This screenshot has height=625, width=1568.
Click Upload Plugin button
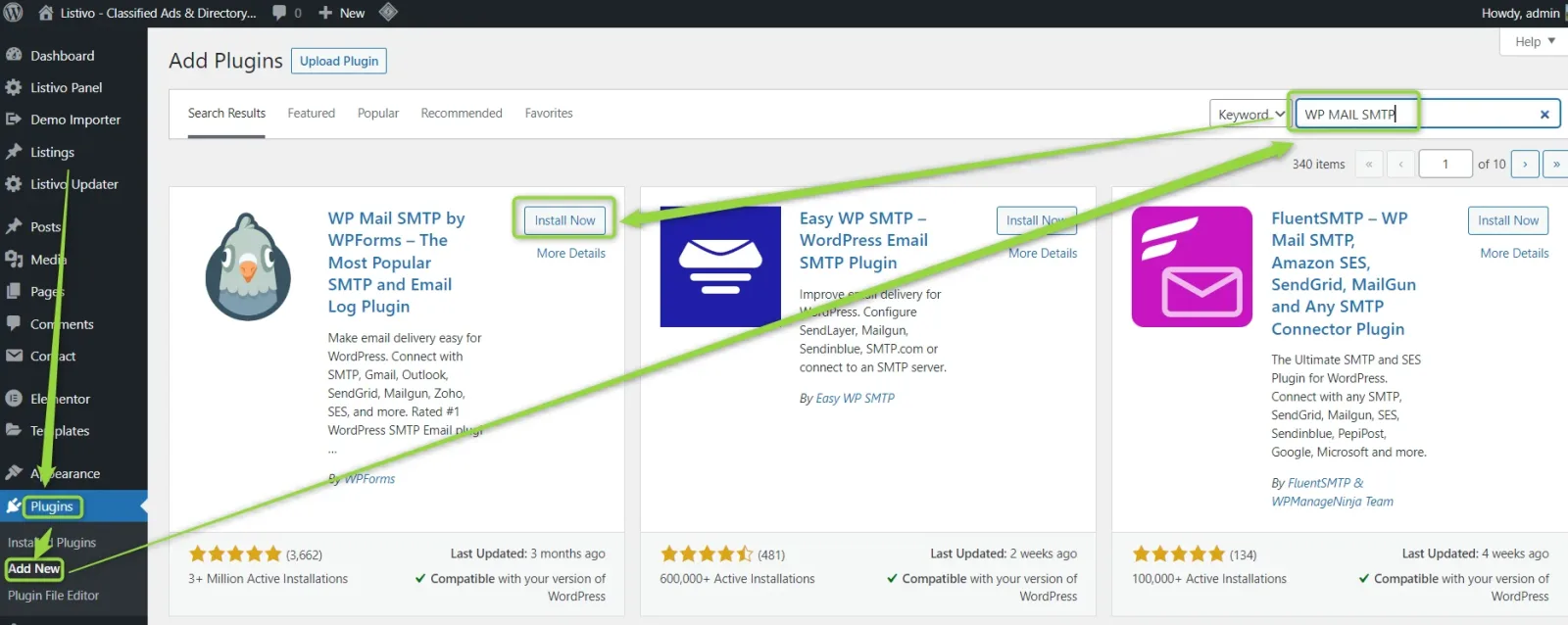[x=339, y=61]
